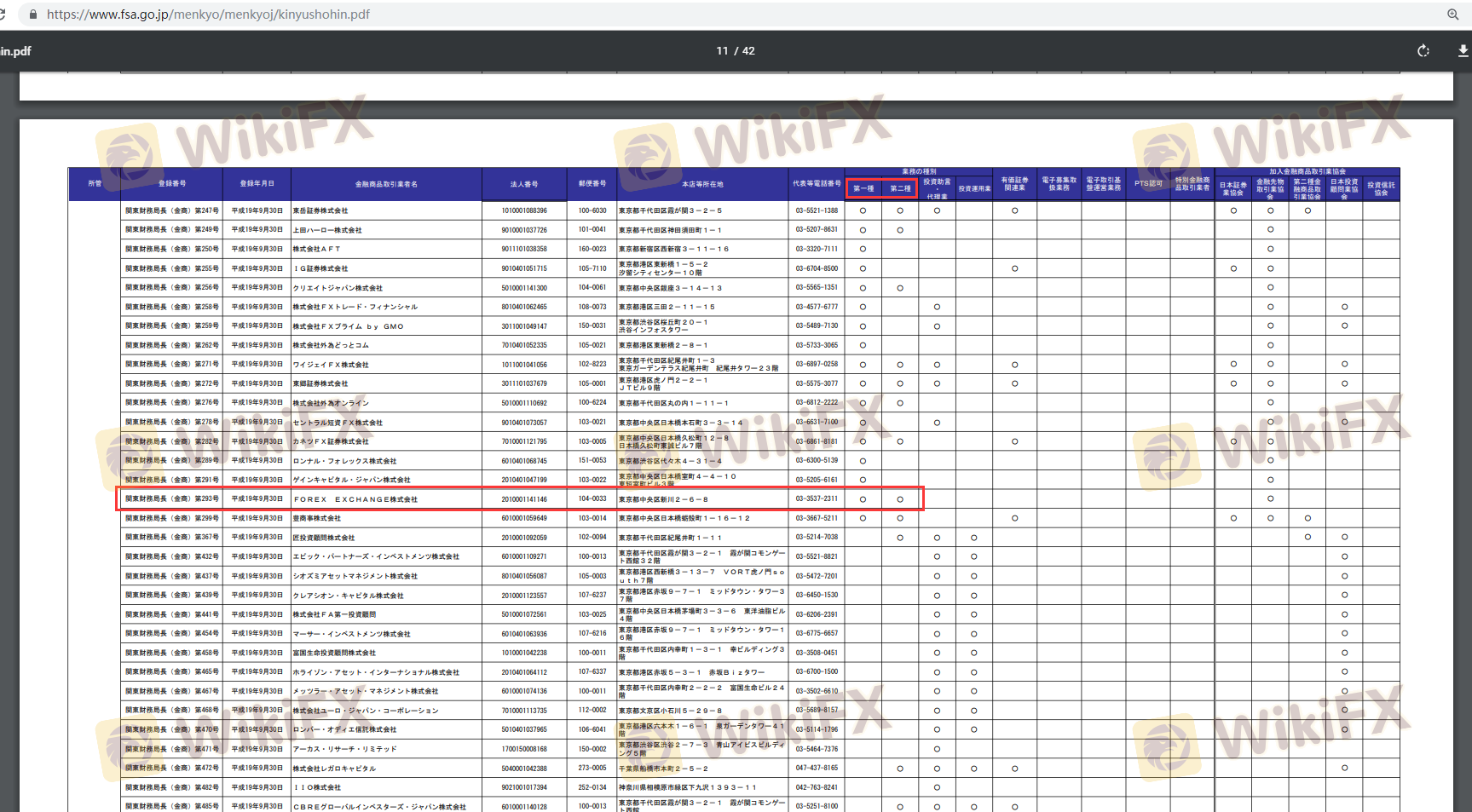Select the 第二種 column header

pyautogui.click(x=900, y=188)
